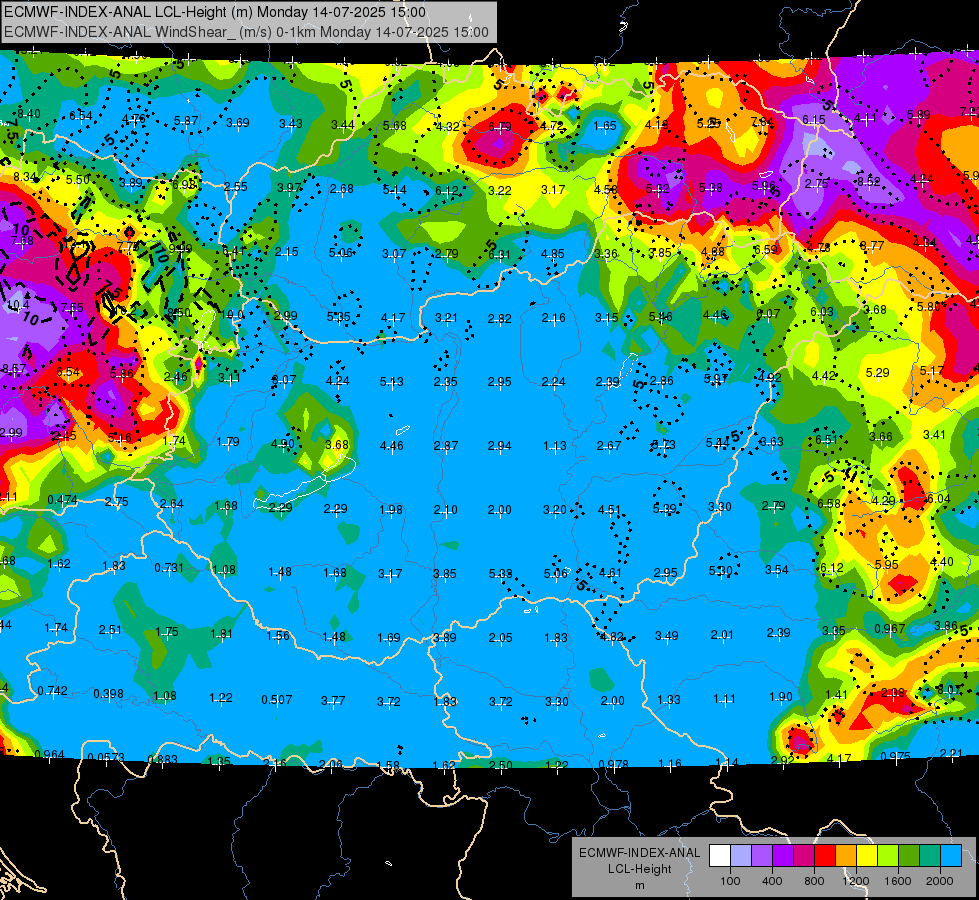Select the grid value 3.49
979x900 pixels.
666,635
